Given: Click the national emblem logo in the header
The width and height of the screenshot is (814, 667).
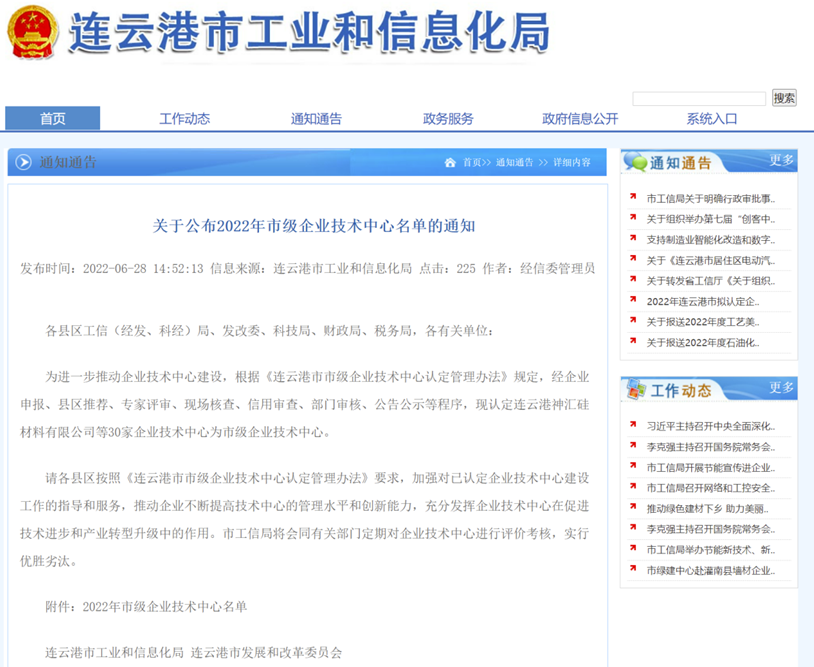Looking at the screenshot, I should (32, 35).
